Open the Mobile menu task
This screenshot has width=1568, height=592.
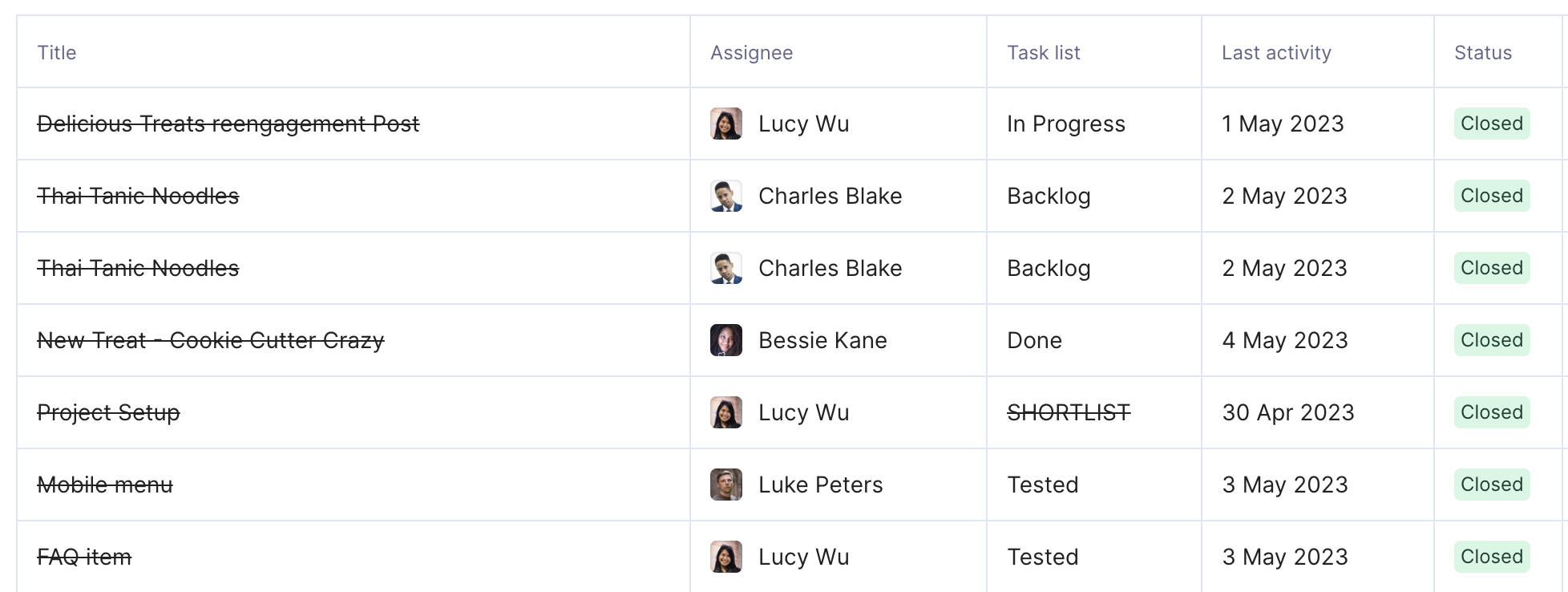(x=105, y=485)
